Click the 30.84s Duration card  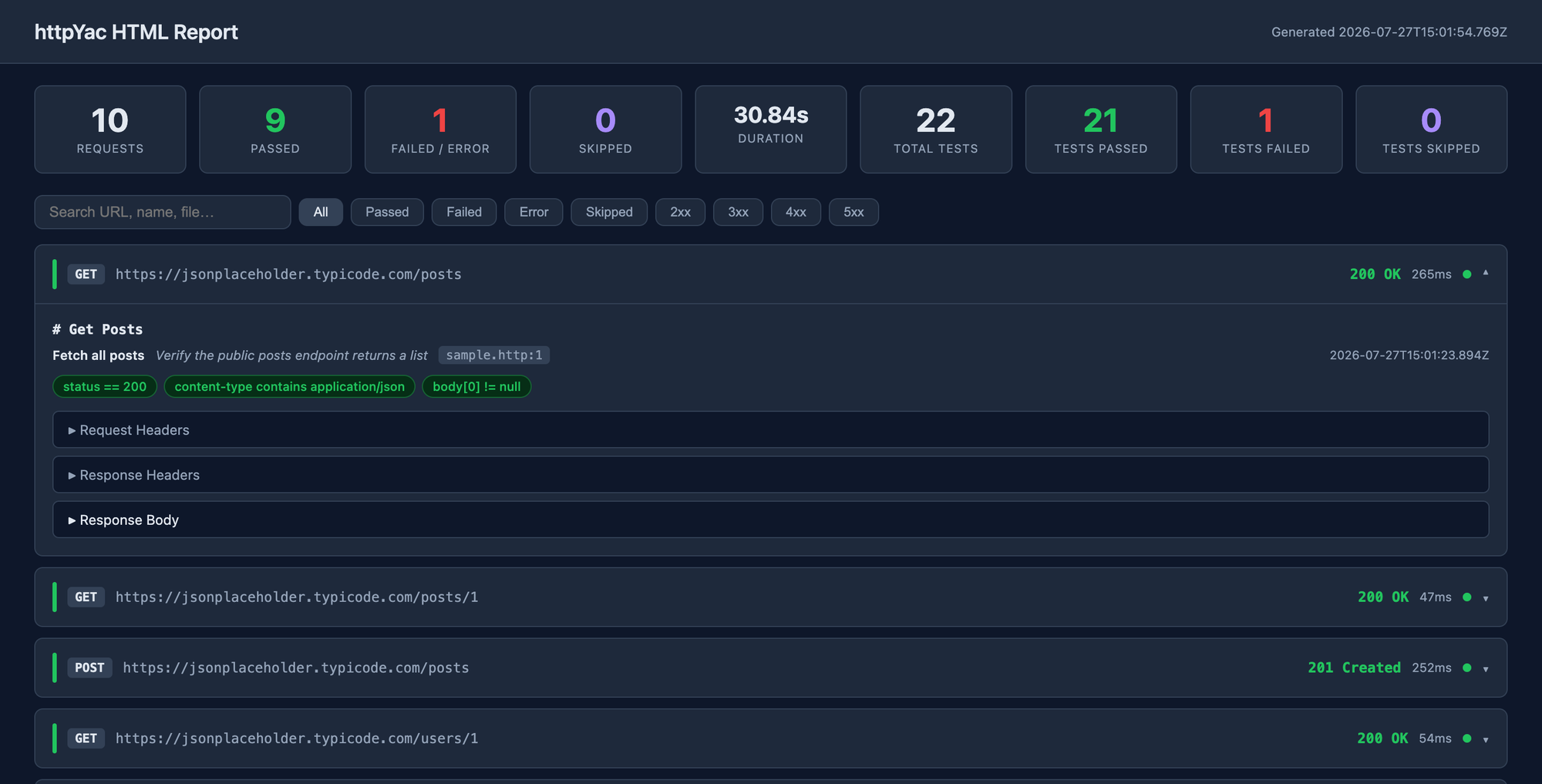(771, 130)
